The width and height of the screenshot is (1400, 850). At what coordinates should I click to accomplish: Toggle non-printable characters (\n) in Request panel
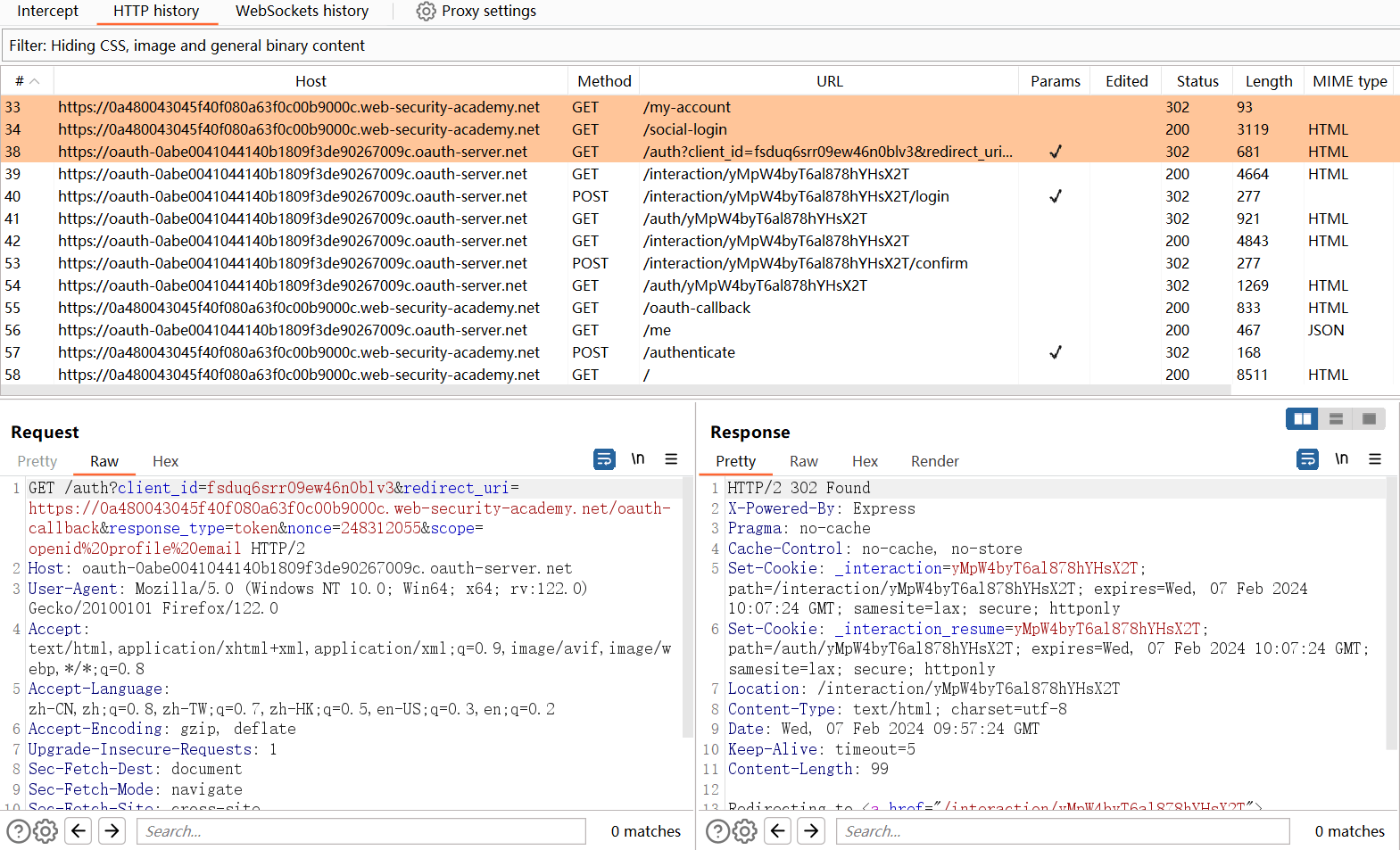point(638,459)
